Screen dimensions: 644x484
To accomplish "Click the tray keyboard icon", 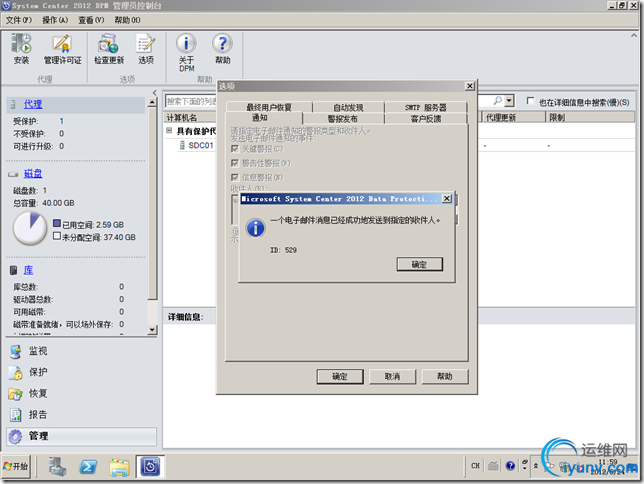I will point(493,466).
